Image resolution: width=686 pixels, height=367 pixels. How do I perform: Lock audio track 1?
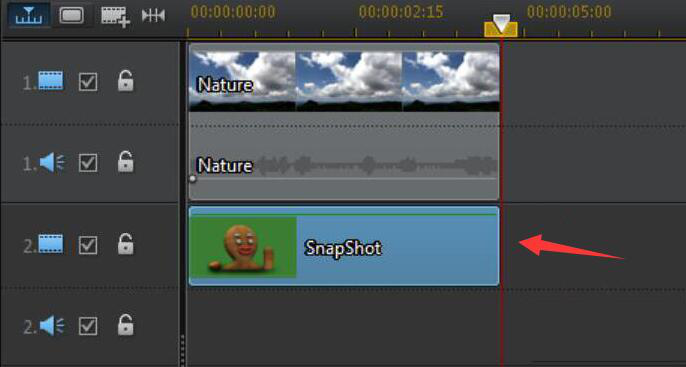click(x=126, y=162)
